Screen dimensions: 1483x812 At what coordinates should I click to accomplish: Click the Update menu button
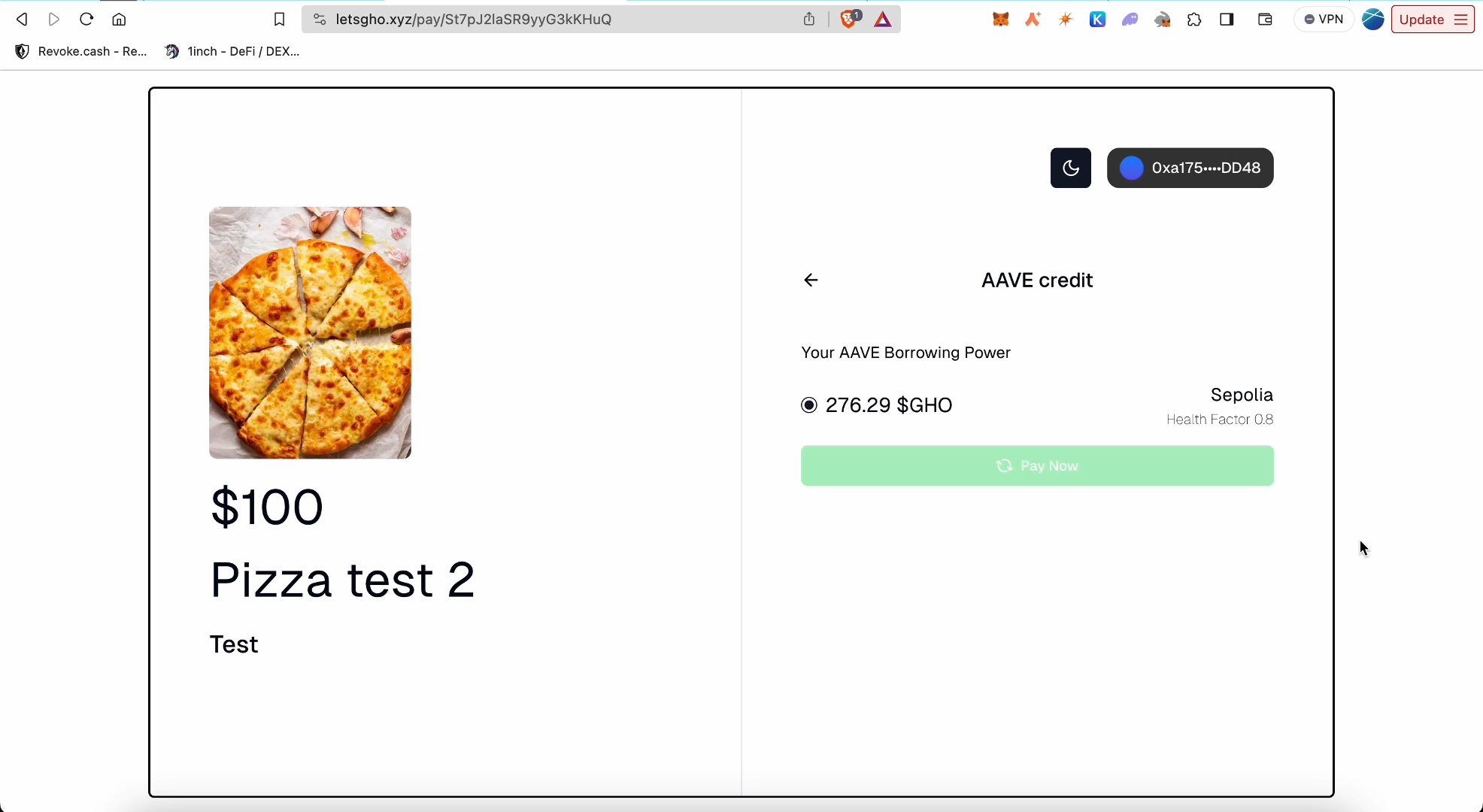pyautogui.click(x=1433, y=20)
